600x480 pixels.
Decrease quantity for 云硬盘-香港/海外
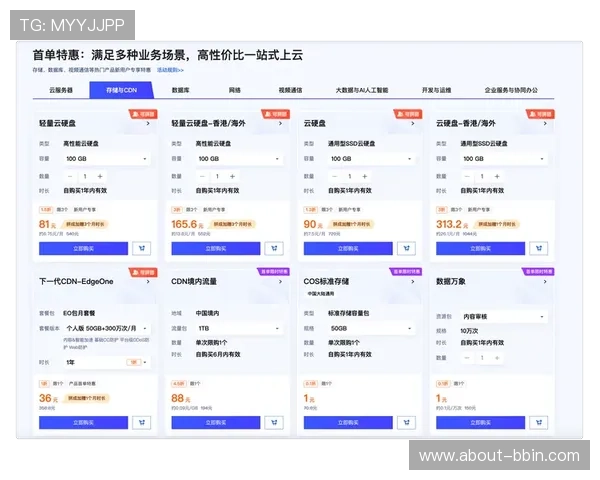[x=467, y=176]
